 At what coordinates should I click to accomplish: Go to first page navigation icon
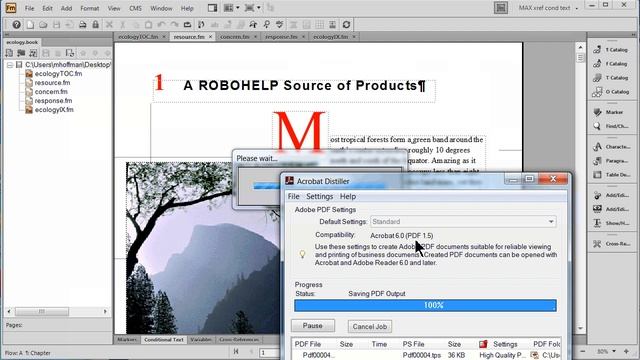point(236,352)
